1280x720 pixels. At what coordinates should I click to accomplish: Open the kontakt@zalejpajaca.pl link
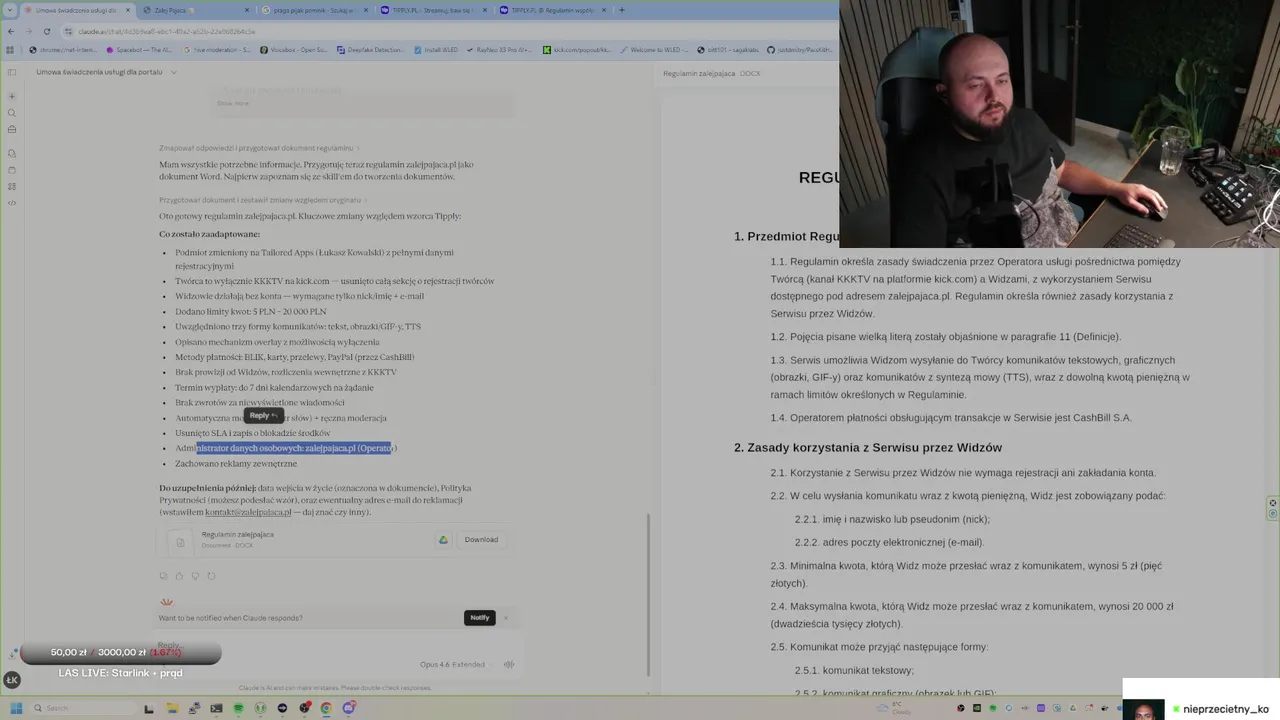248,512
